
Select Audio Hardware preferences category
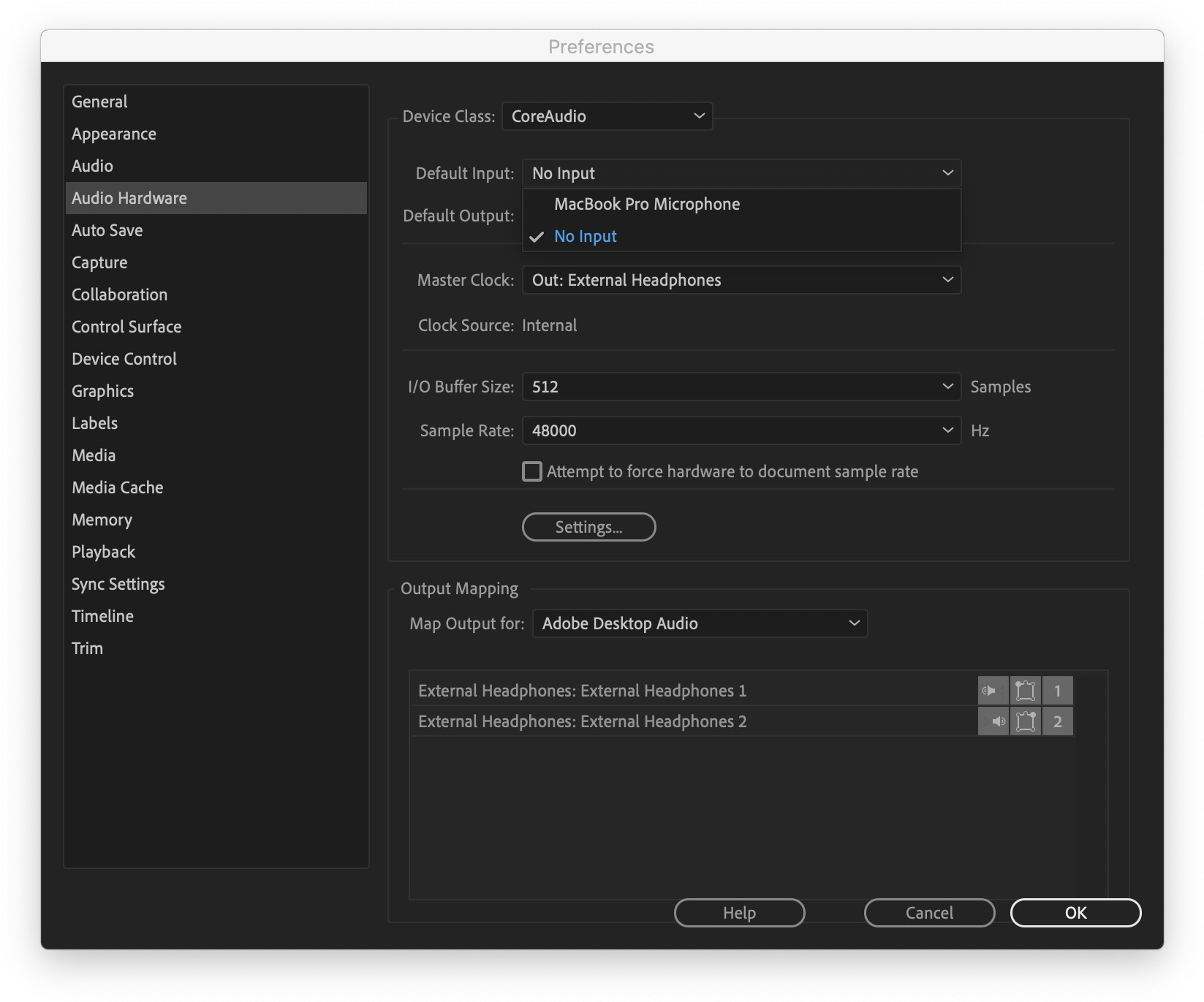tap(216, 198)
